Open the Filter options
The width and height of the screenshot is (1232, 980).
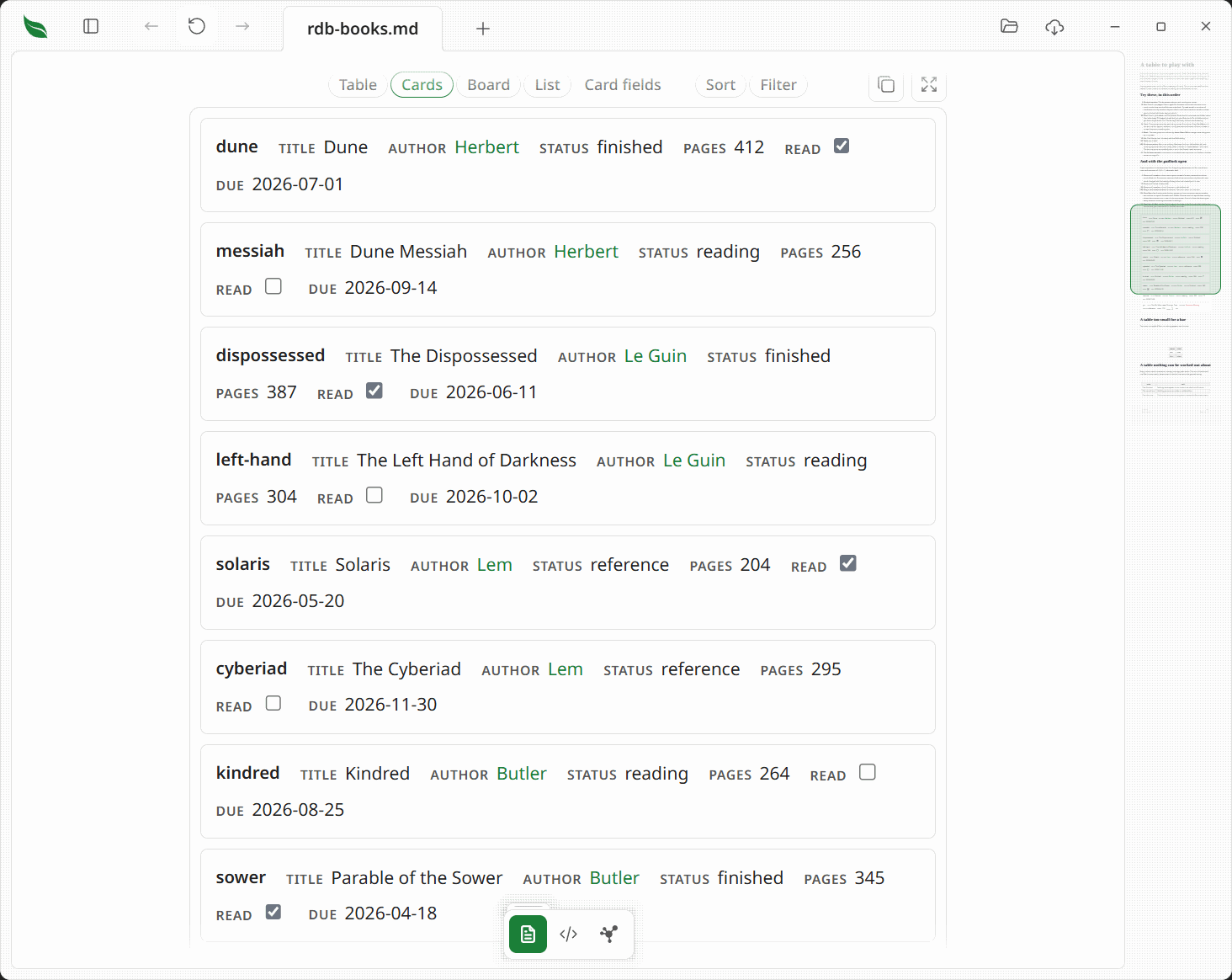(x=778, y=85)
